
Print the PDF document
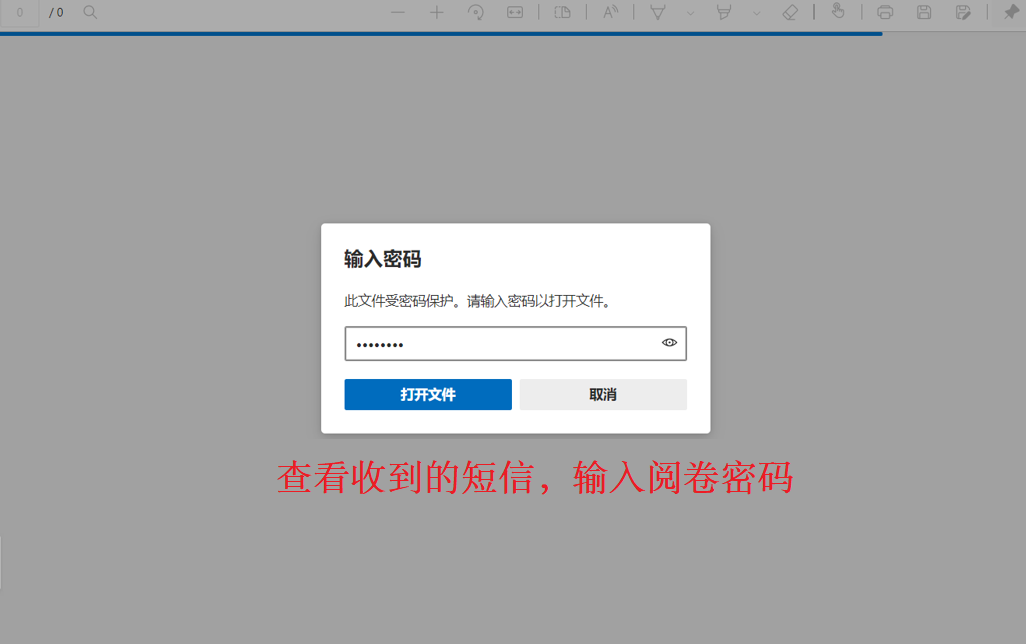[885, 12]
